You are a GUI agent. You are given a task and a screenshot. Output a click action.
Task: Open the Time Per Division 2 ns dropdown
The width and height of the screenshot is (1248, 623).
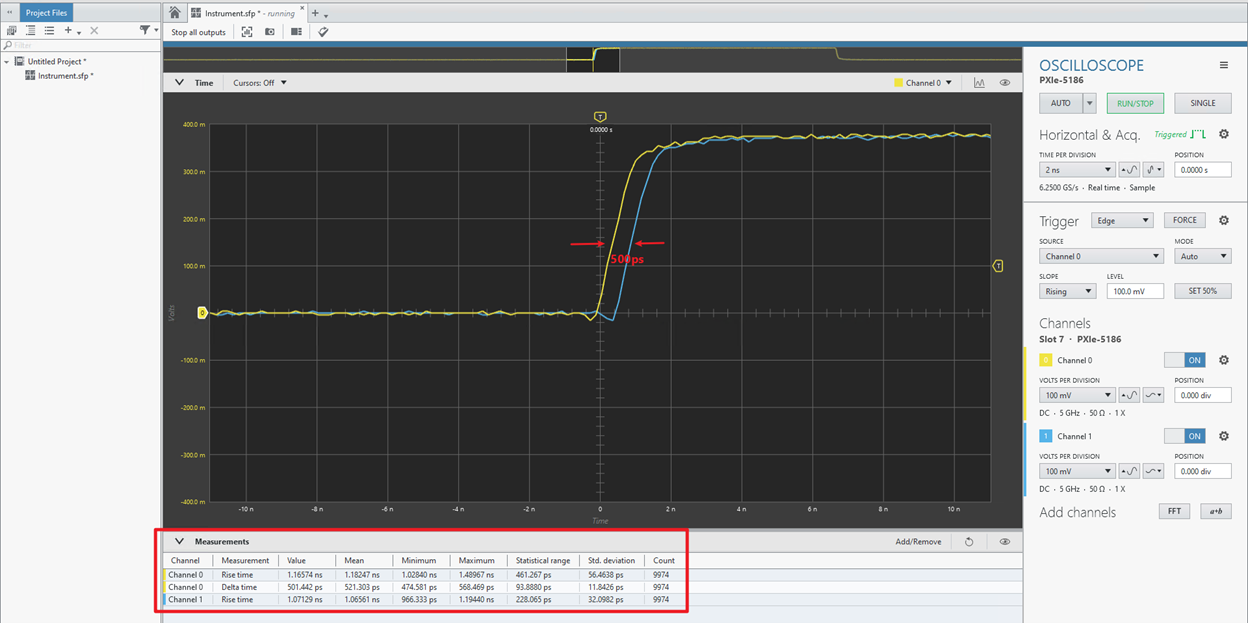pos(1077,170)
